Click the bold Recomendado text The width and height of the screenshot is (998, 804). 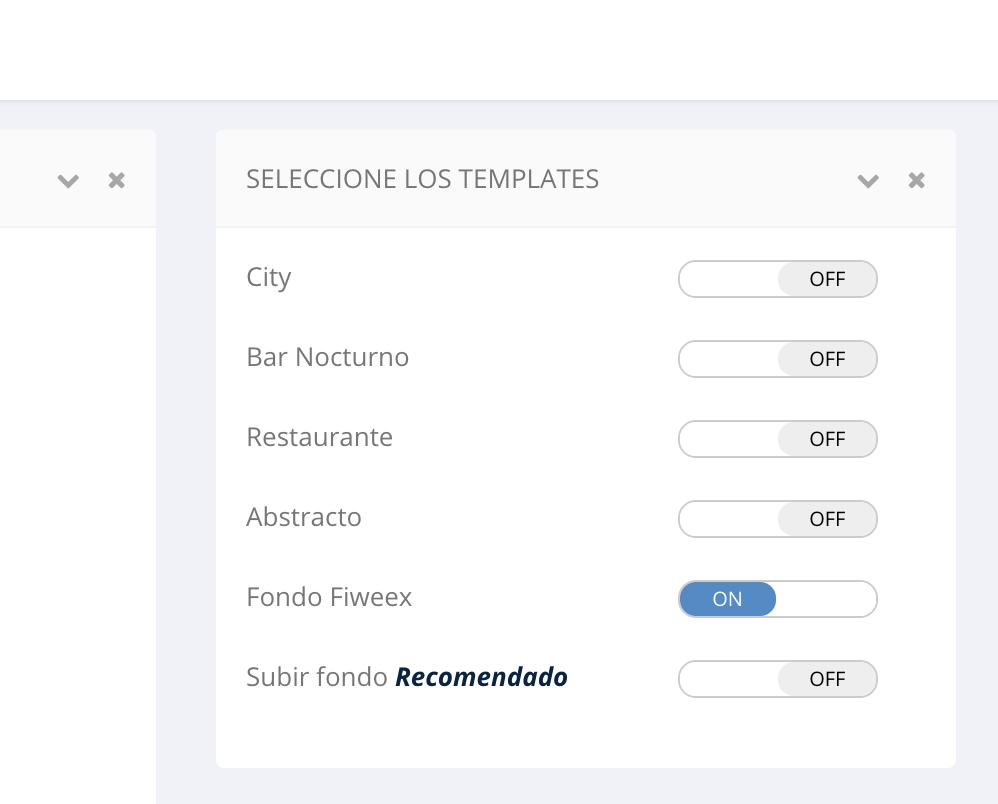[x=482, y=677]
